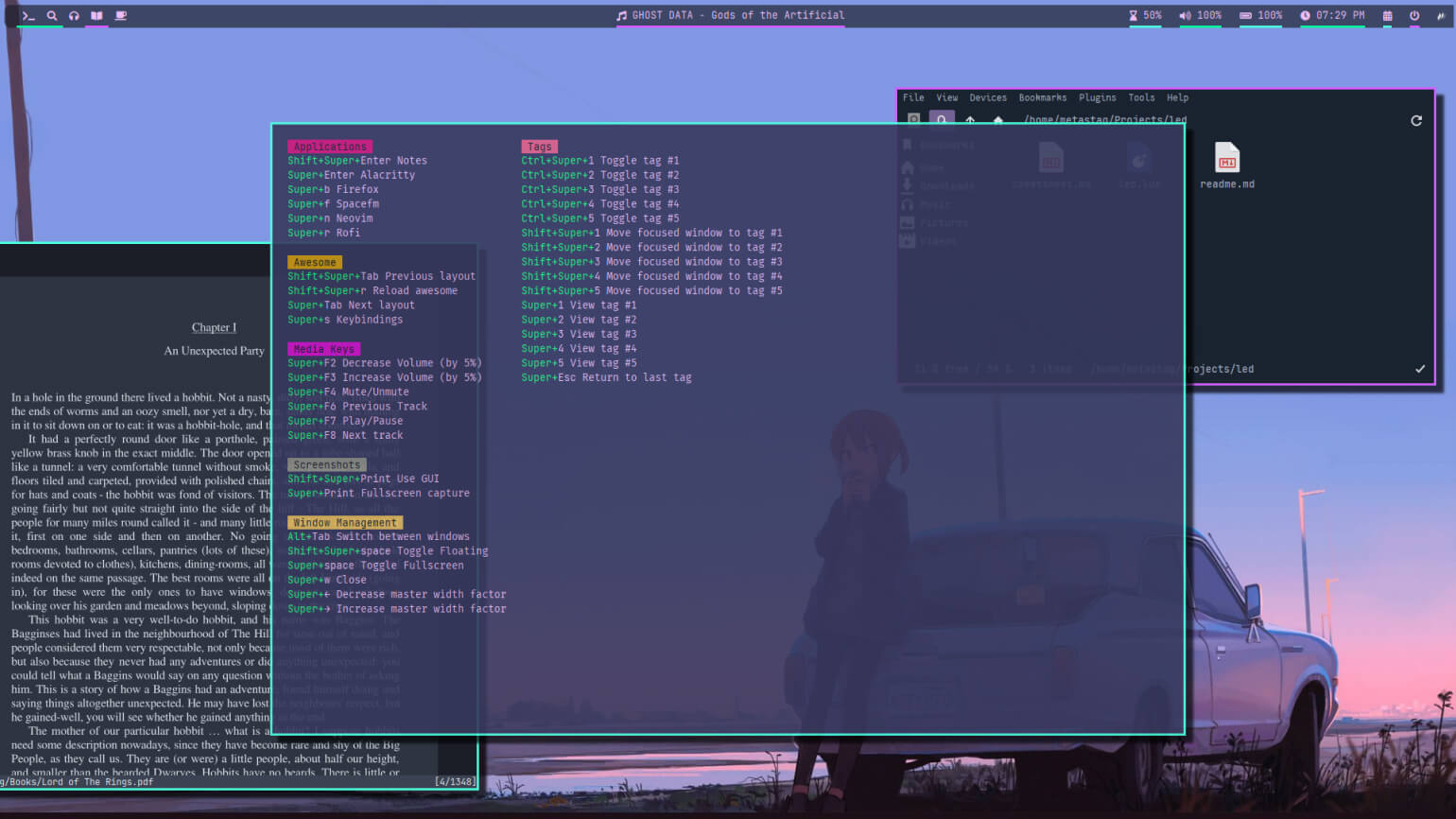Click the power button icon
This screenshot has height=819, width=1456.
[x=1414, y=16]
